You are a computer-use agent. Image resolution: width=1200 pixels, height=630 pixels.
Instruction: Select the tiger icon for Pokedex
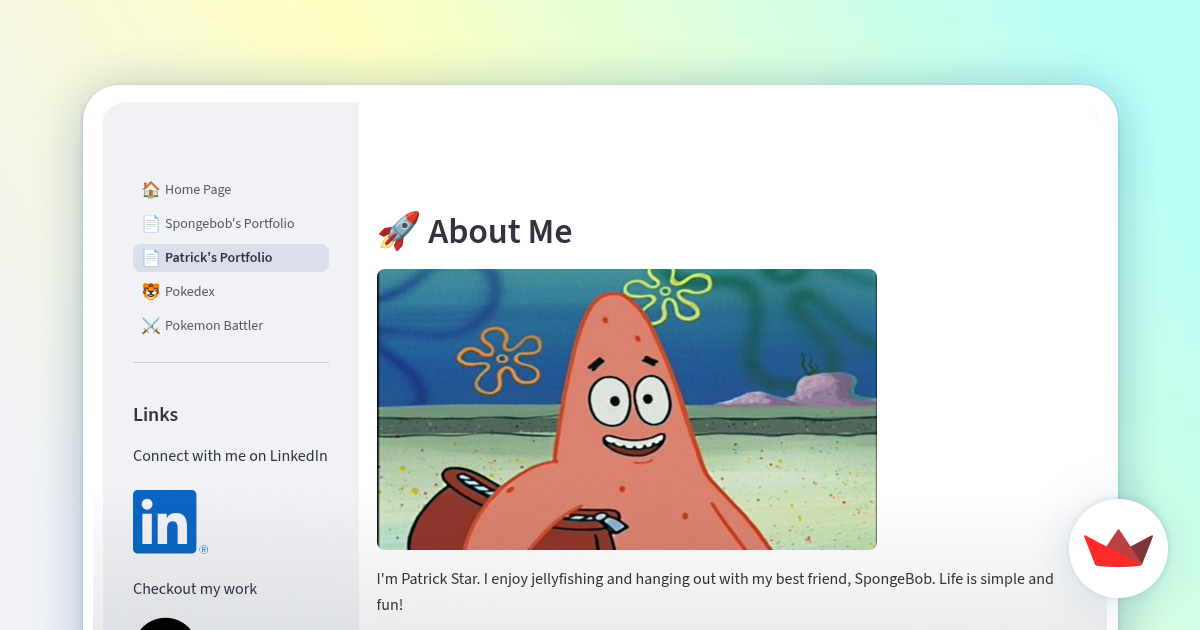tap(150, 291)
